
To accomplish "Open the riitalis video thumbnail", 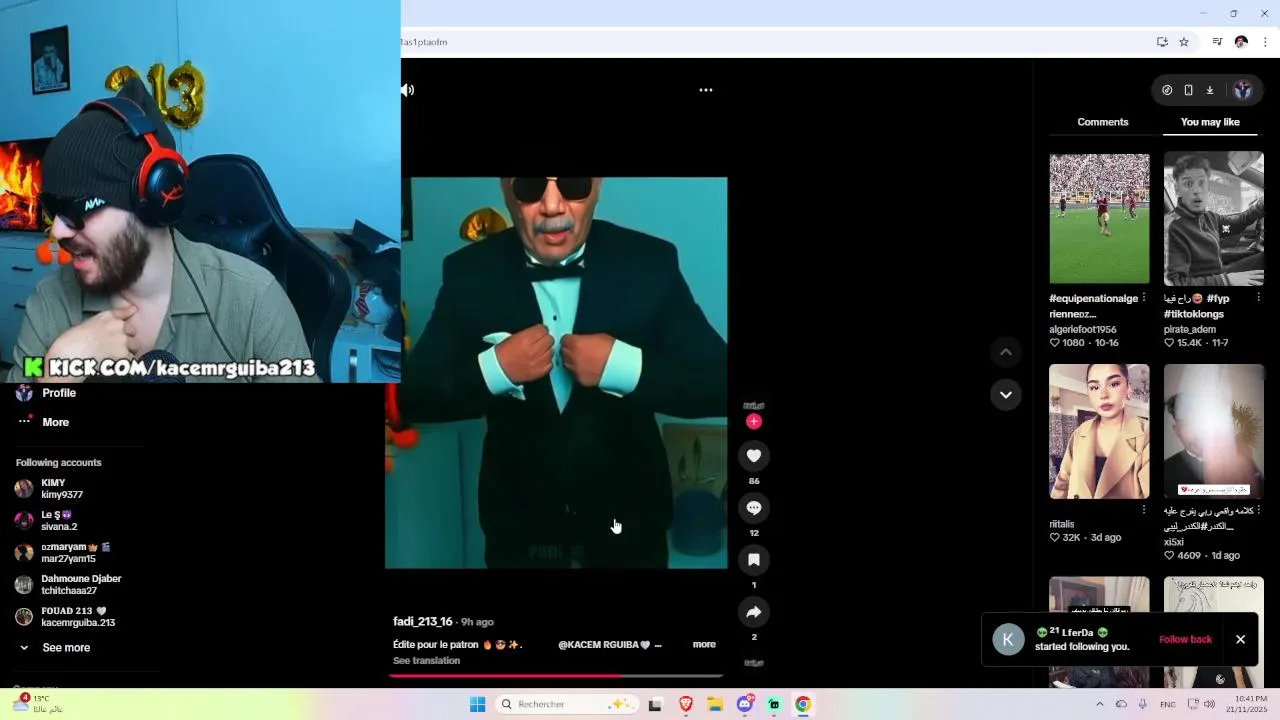I will pos(1099,431).
